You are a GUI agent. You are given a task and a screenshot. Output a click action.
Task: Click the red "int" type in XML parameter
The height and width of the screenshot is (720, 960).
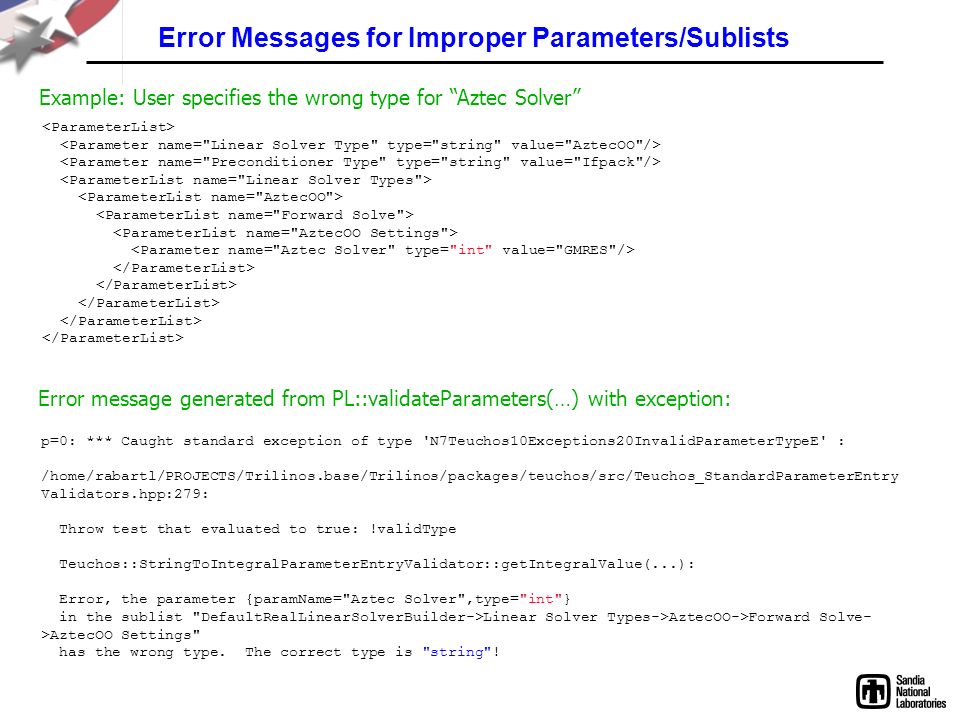tap(471, 250)
